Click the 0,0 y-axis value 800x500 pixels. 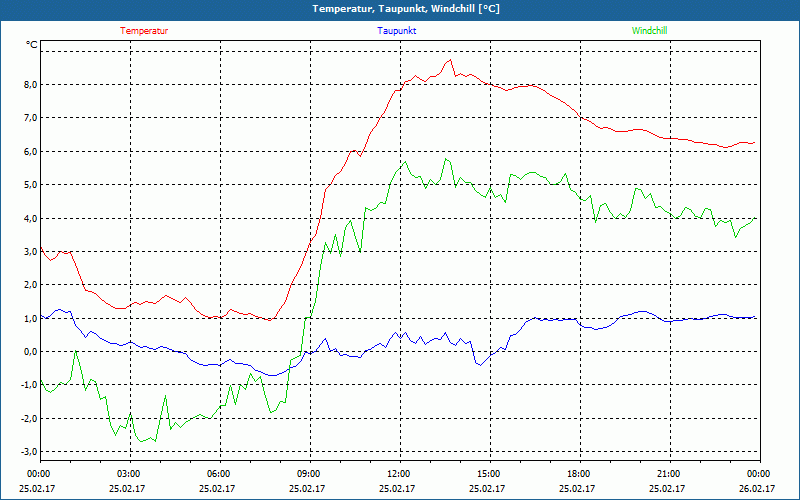31,352
